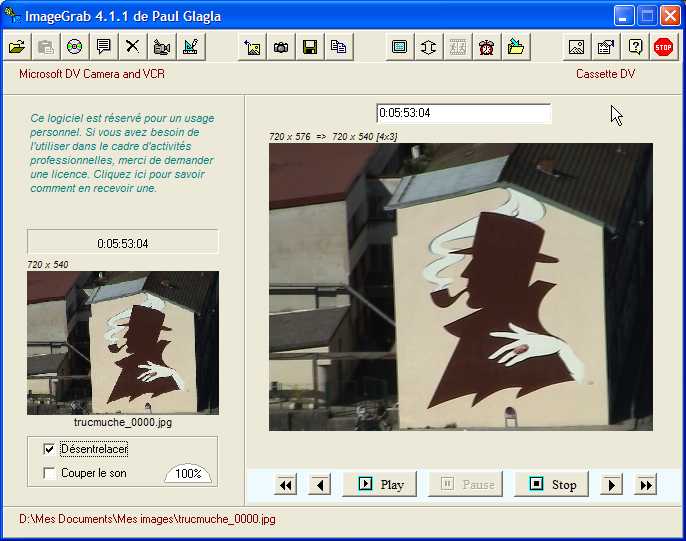Copy image using the copy documents icon
This screenshot has height=541, width=686.
pos(339,46)
